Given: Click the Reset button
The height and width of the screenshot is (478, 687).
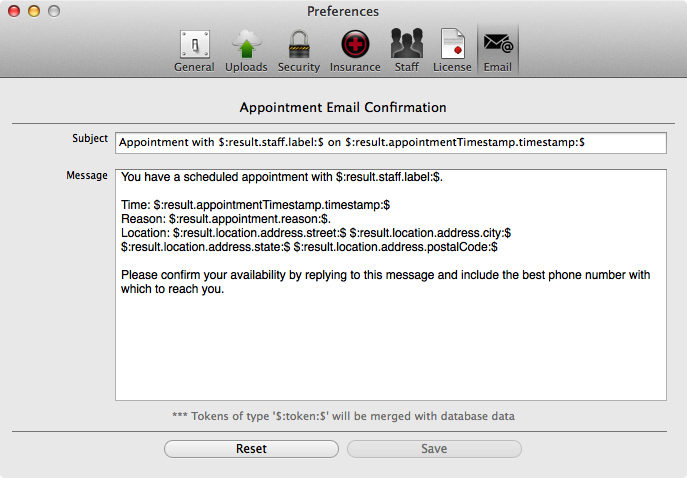Looking at the screenshot, I should [251, 449].
